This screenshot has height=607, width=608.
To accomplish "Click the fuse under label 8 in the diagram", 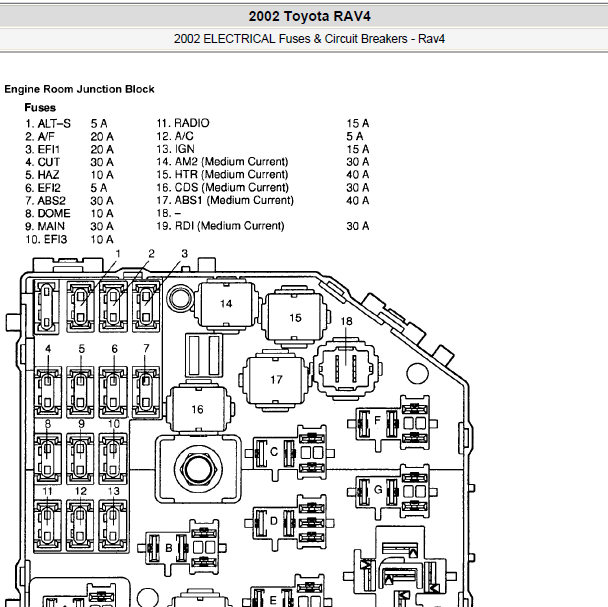I will click(x=48, y=459).
